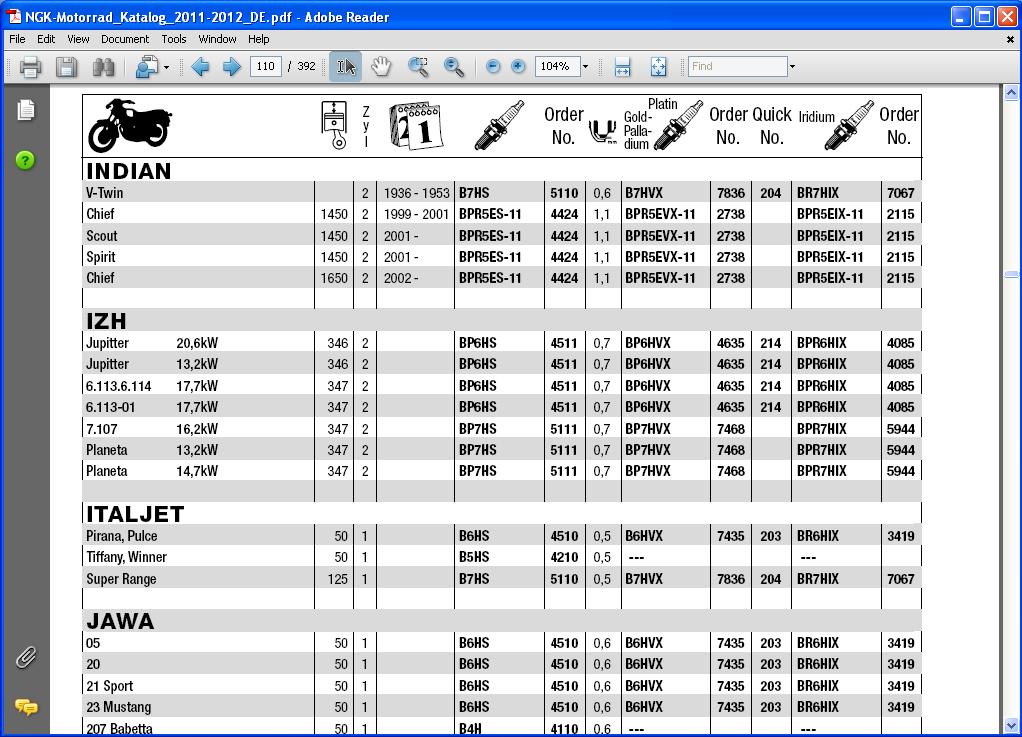Click order number 4210
Image resolution: width=1022 pixels, height=737 pixels.
(564, 557)
